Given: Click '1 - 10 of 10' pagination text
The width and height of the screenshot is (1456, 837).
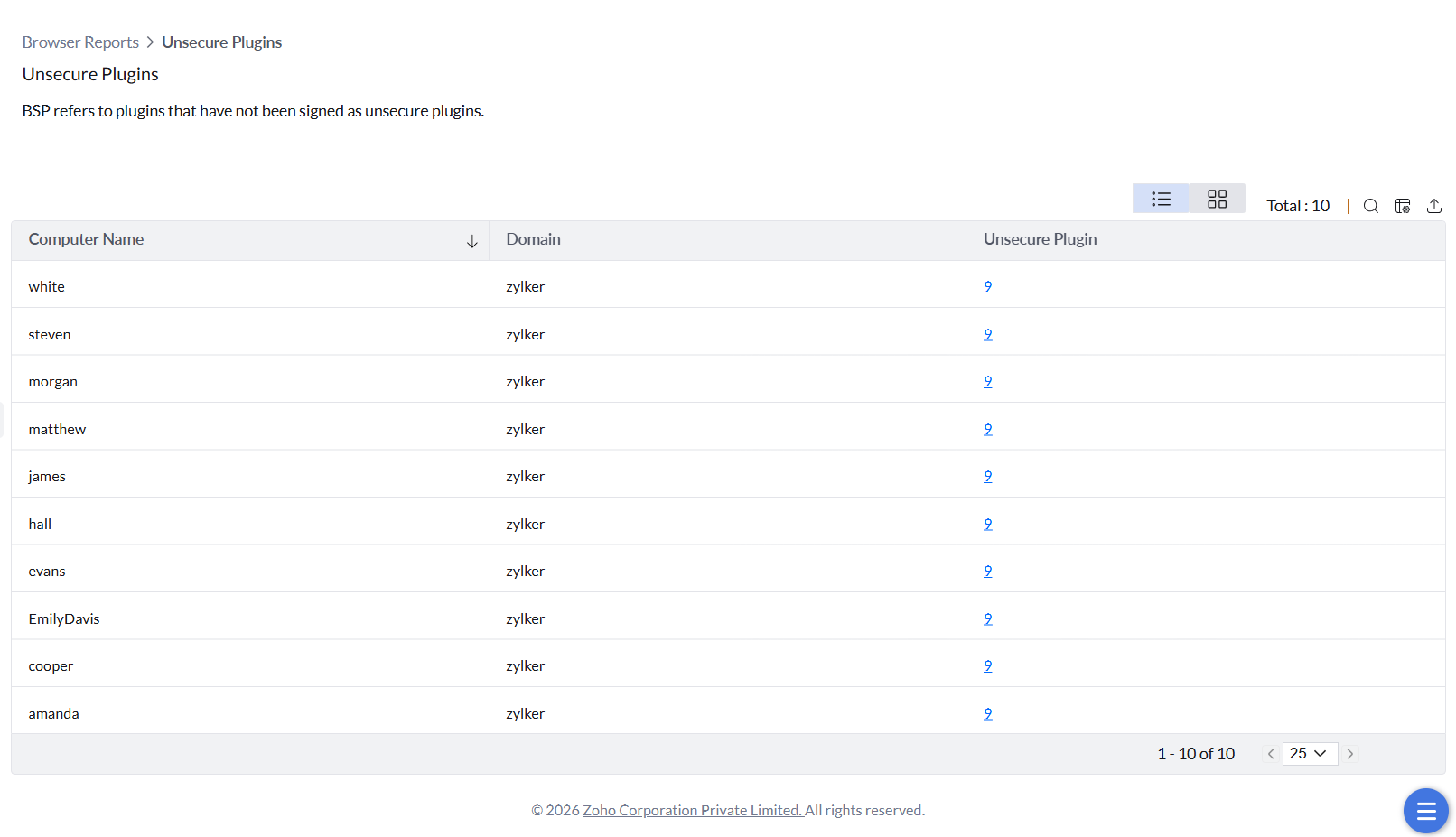Looking at the screenshot, I should pos(1196,754).
